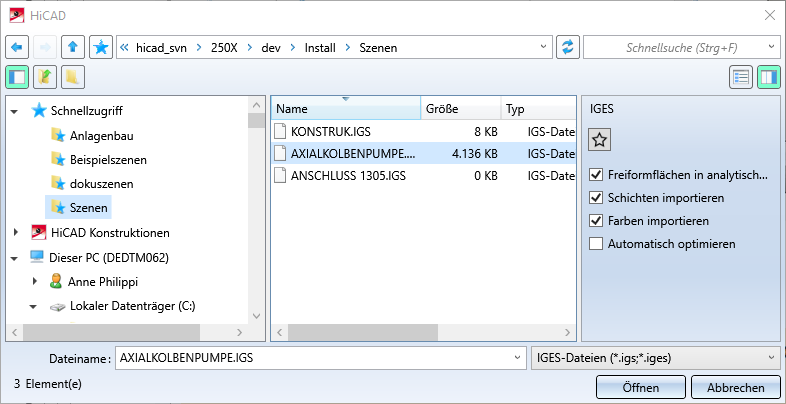The height and width of the screenshot is (404, 786).
Task: Collapse Lokaler Datenträger (C:) node
Action: pyautogui.click(x=34, y=306)
